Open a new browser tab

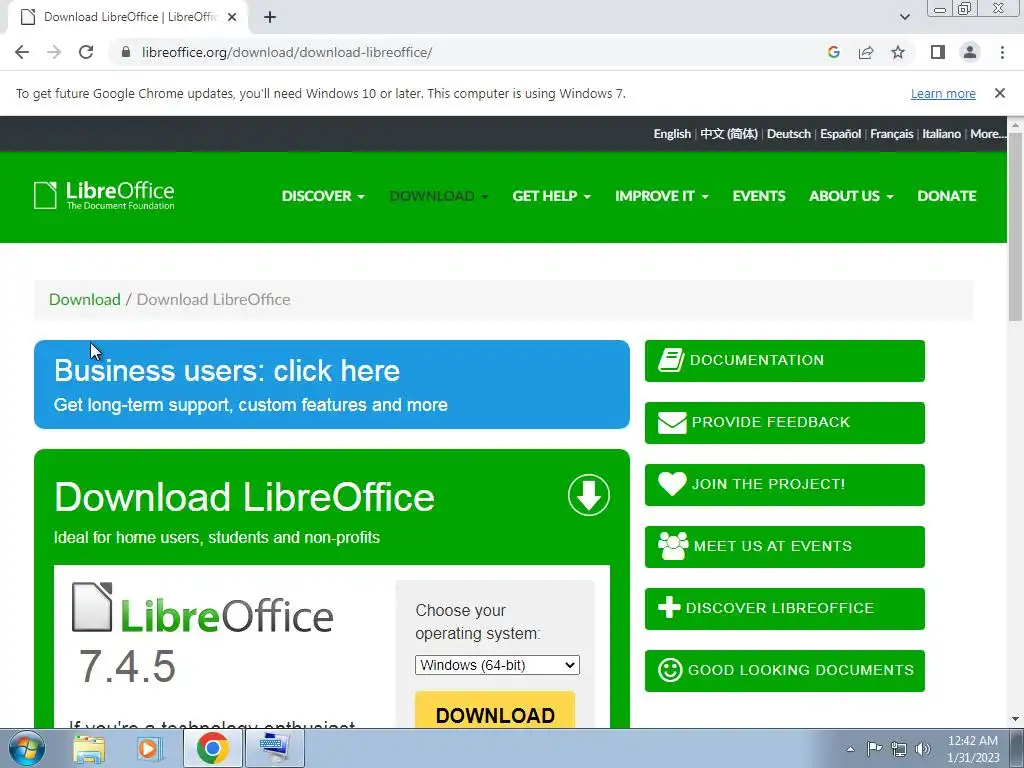click(x=270, y=17)
